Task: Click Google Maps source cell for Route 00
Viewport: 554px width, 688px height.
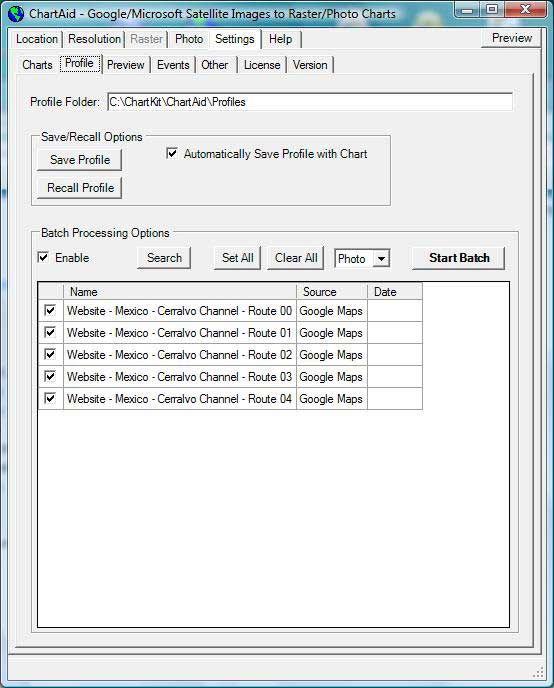Action: point(332,311)
